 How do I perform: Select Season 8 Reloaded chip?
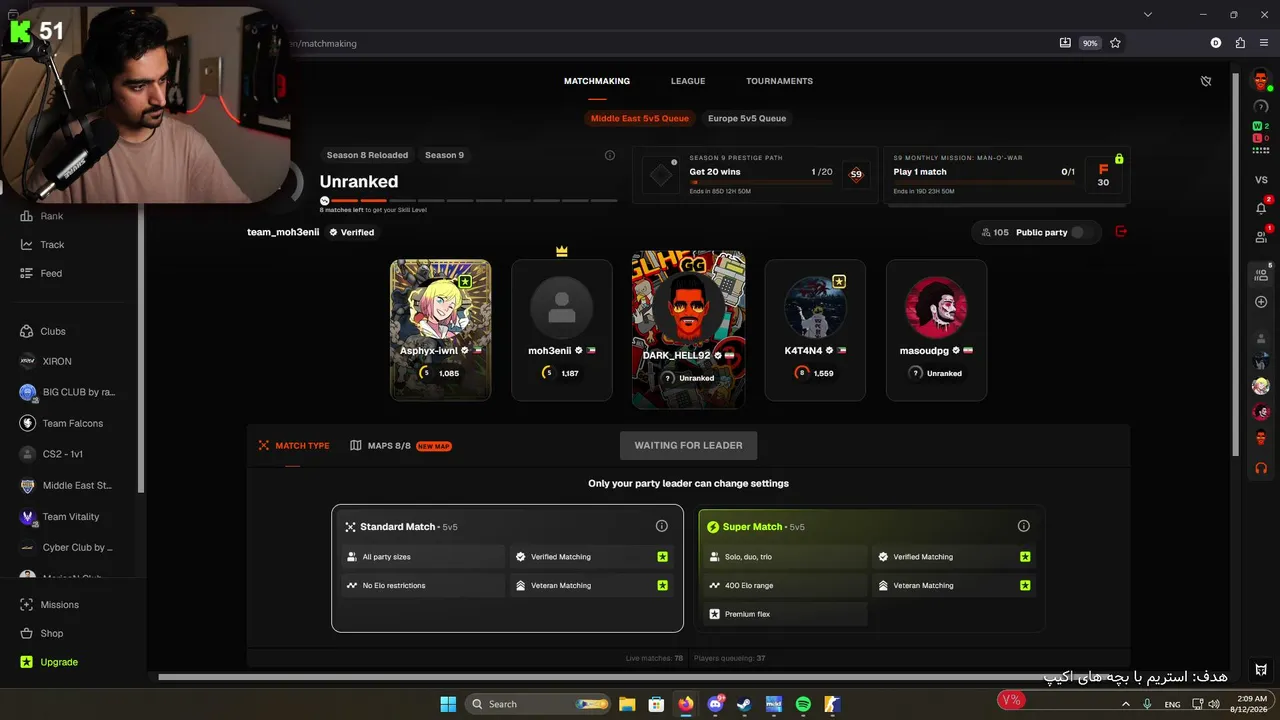[x=367, y=155]
